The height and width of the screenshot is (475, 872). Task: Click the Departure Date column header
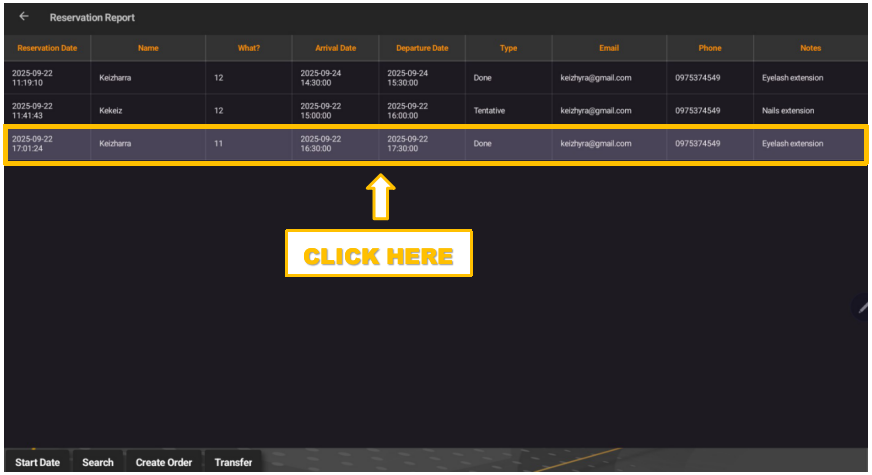[x=422, y=48]
